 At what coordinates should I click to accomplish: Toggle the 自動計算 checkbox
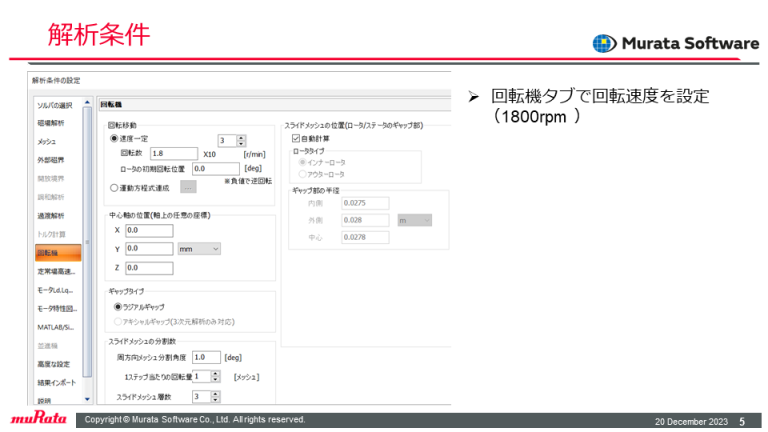(296, 138)
